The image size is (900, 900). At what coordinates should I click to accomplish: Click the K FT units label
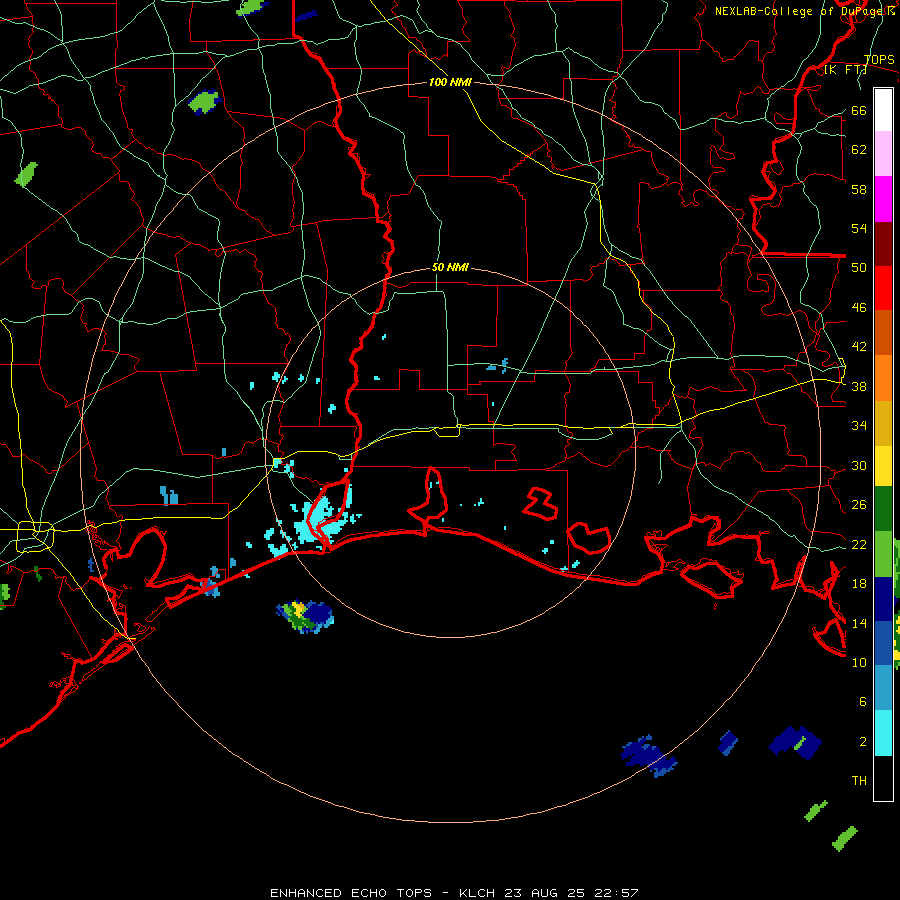point(845,70)
